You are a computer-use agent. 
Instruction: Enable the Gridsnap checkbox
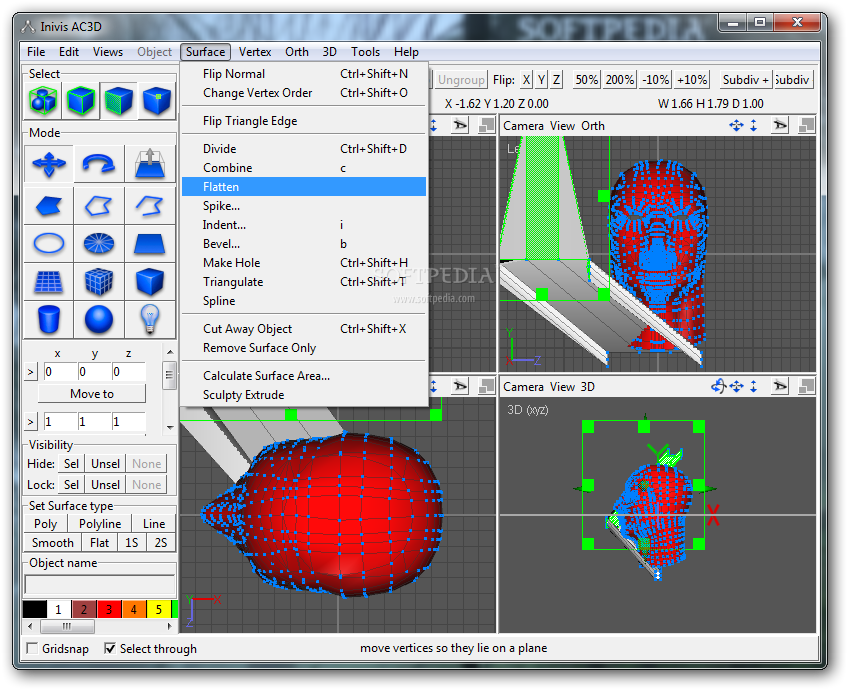coord(32,648)
